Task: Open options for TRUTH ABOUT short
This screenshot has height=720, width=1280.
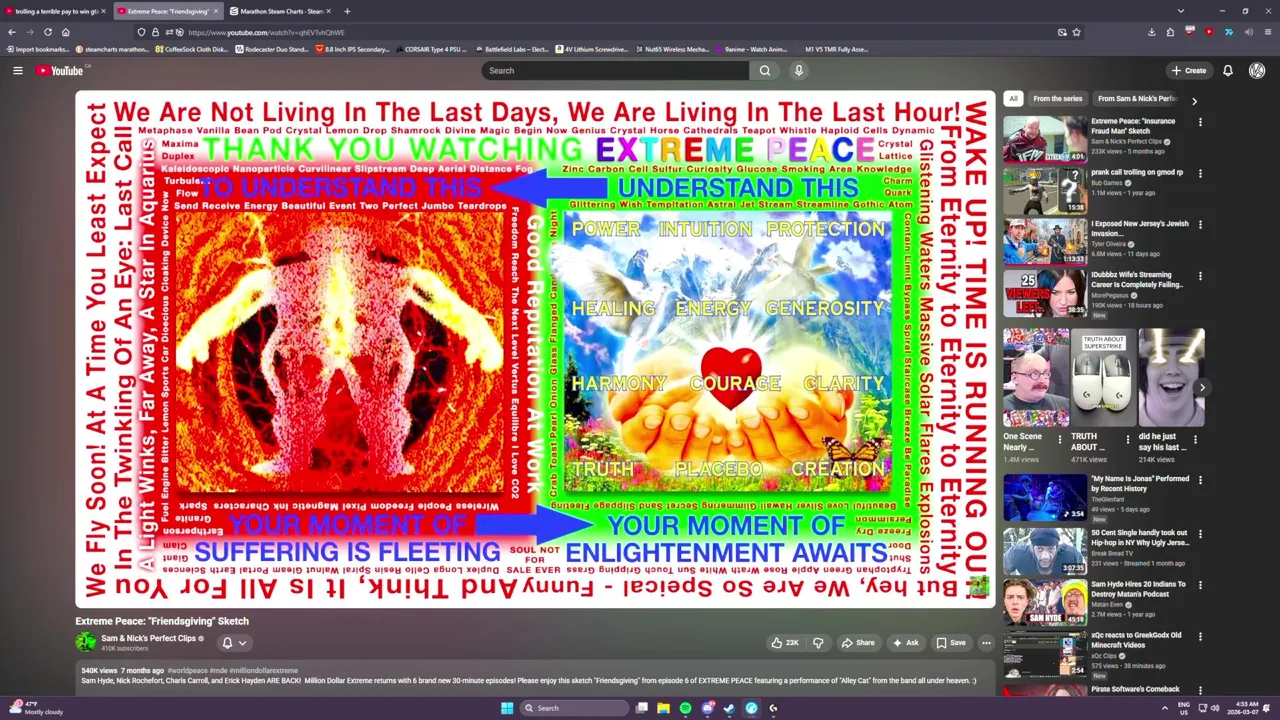Action: 1128,438
